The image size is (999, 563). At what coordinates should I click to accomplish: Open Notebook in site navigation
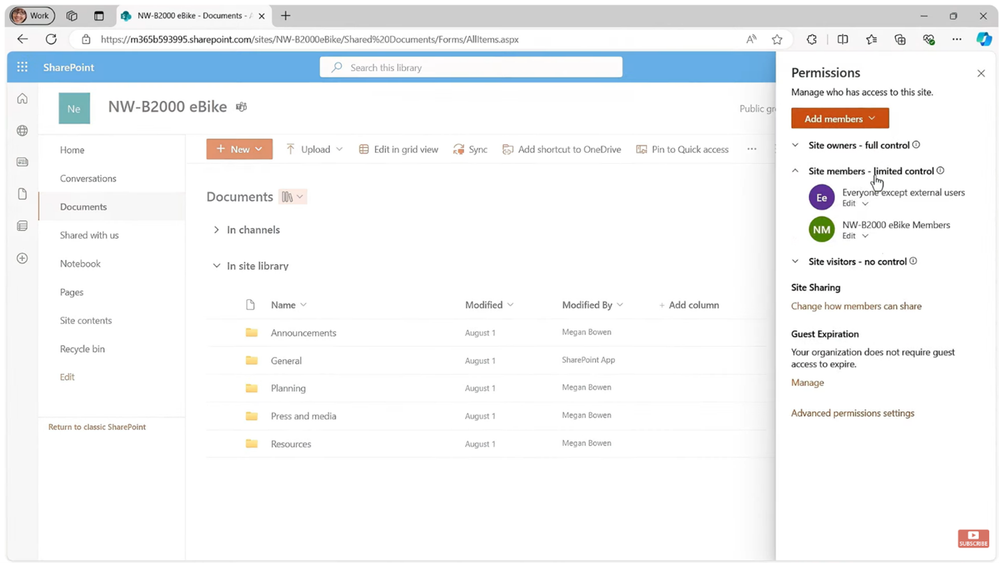click(x=80, y=264)
